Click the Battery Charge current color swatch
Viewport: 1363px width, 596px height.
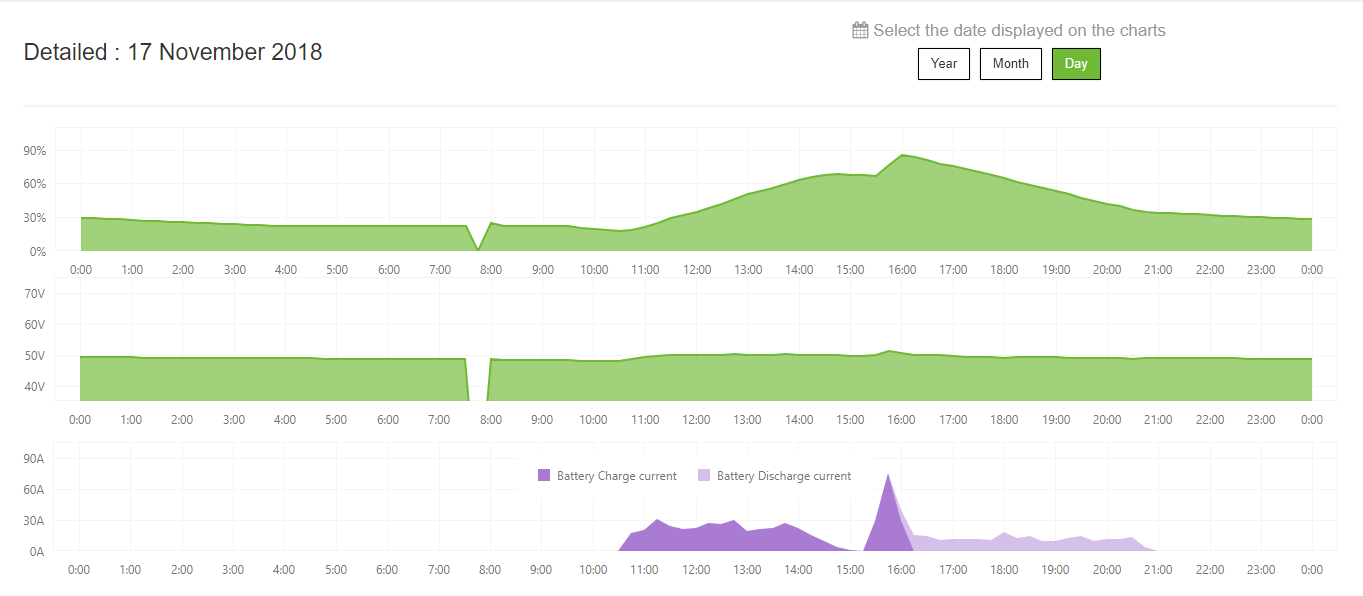coord(544,476)
